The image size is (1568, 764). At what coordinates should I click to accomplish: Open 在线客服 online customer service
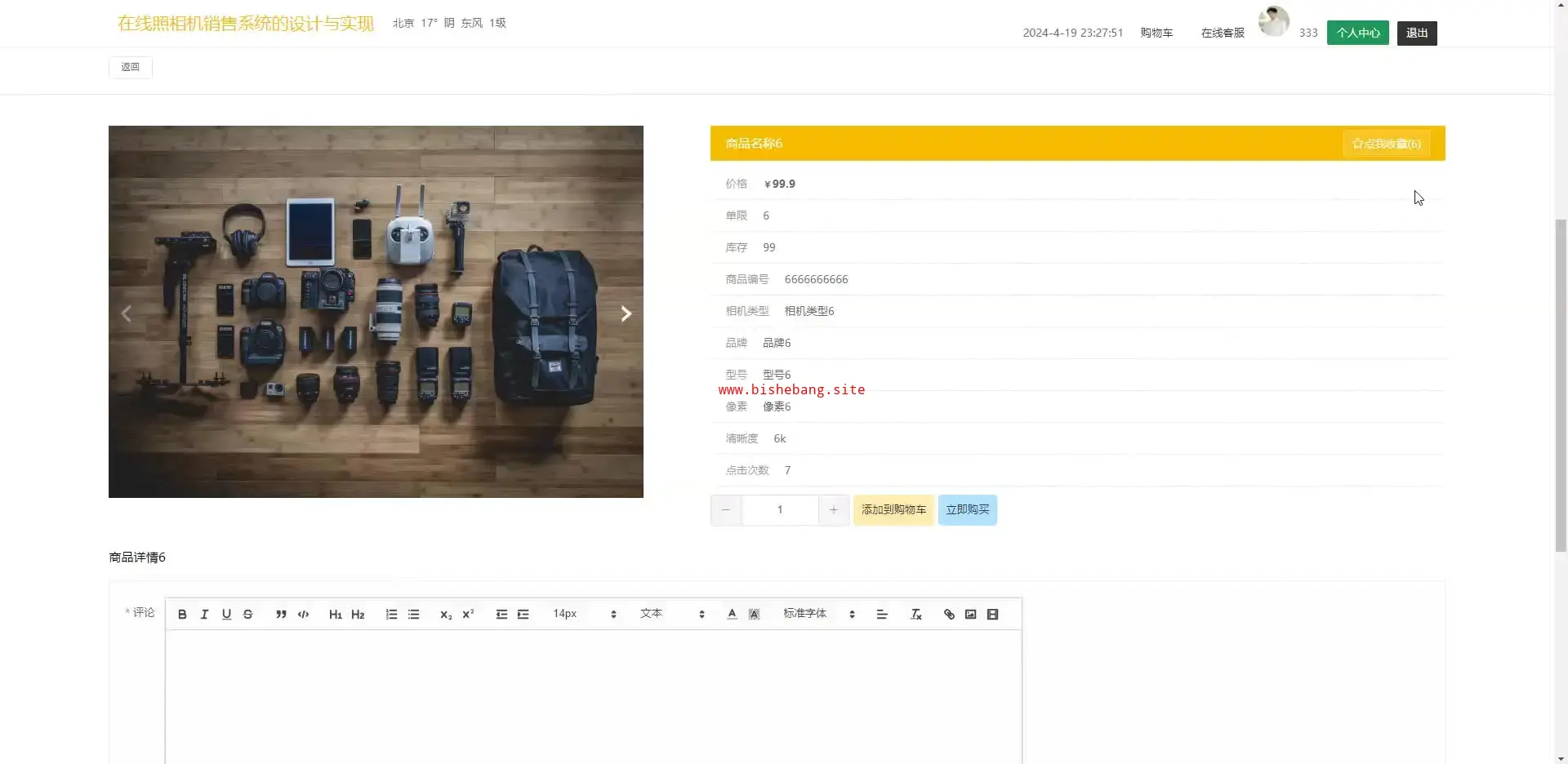(x=1223, y=33)
